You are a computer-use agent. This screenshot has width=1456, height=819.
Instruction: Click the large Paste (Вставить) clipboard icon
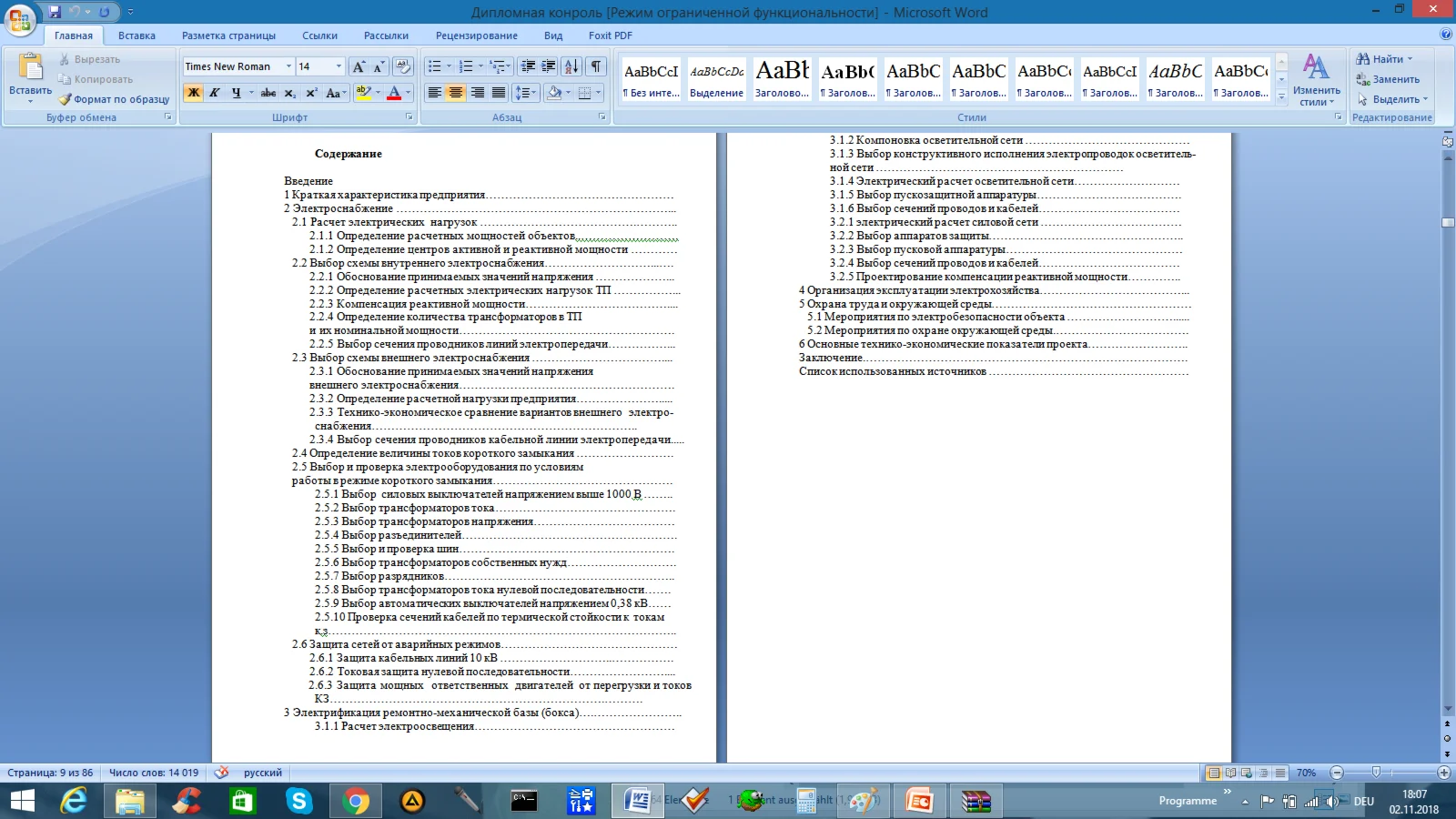(30, 68)
